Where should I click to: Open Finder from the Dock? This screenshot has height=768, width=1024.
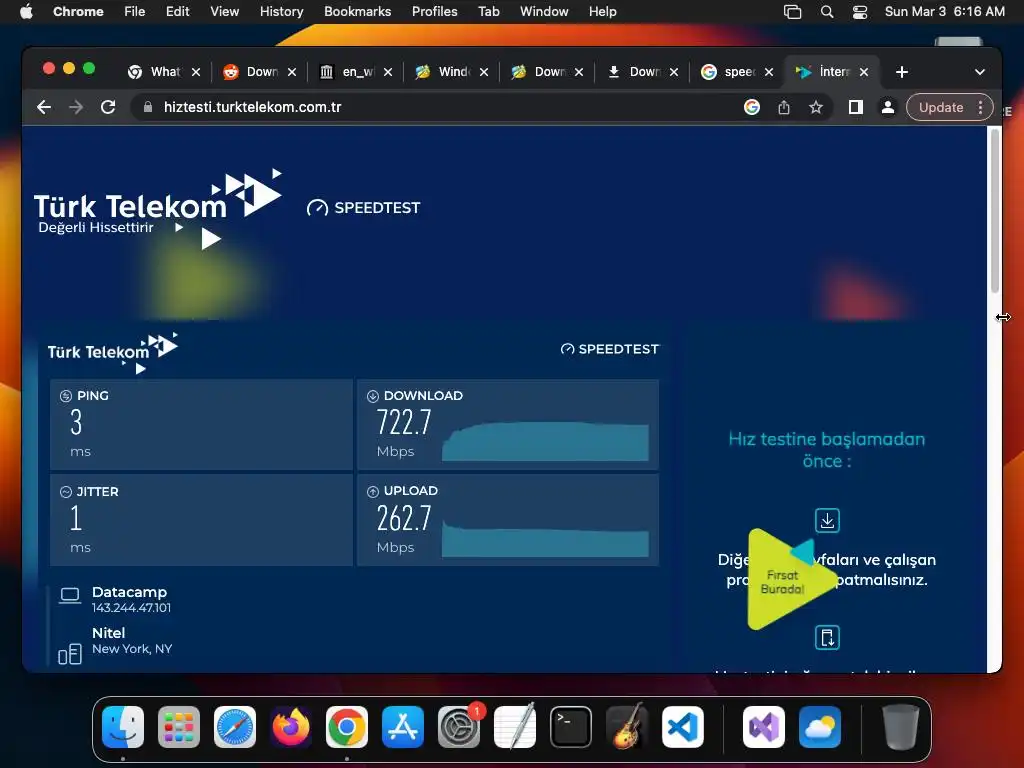point(123,727)
